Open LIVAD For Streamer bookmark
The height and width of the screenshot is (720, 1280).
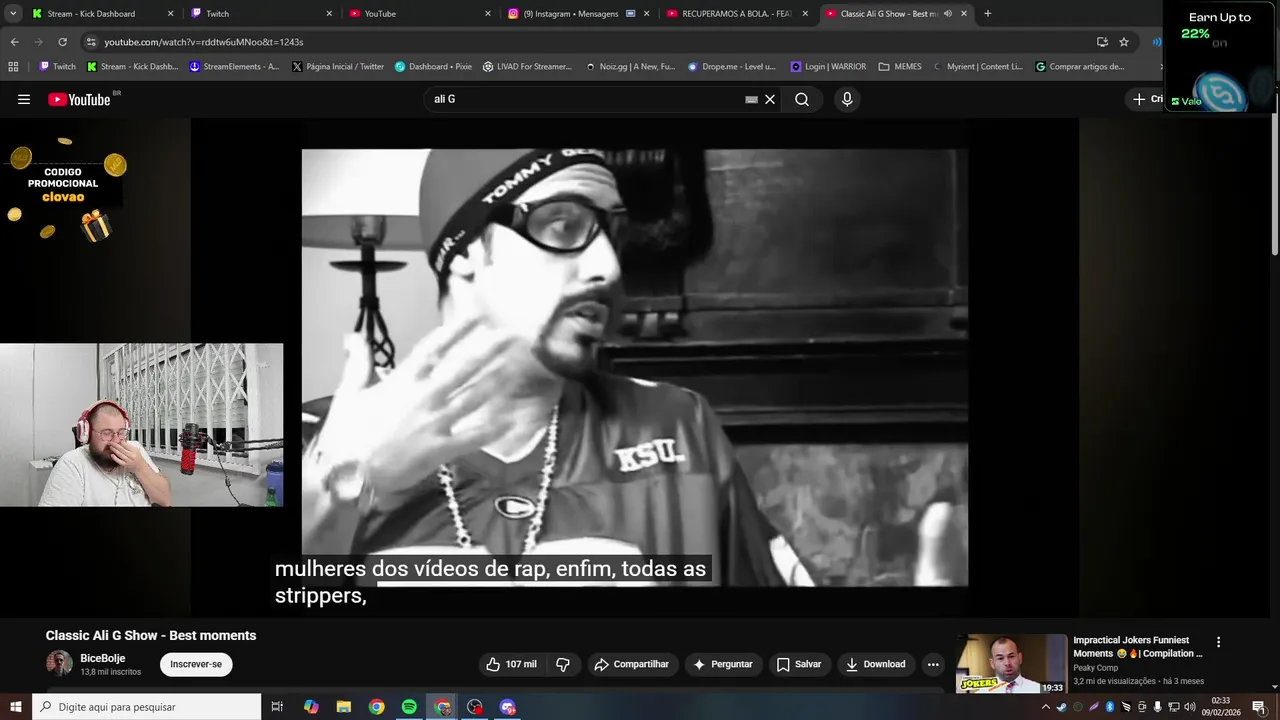point(527,67)
